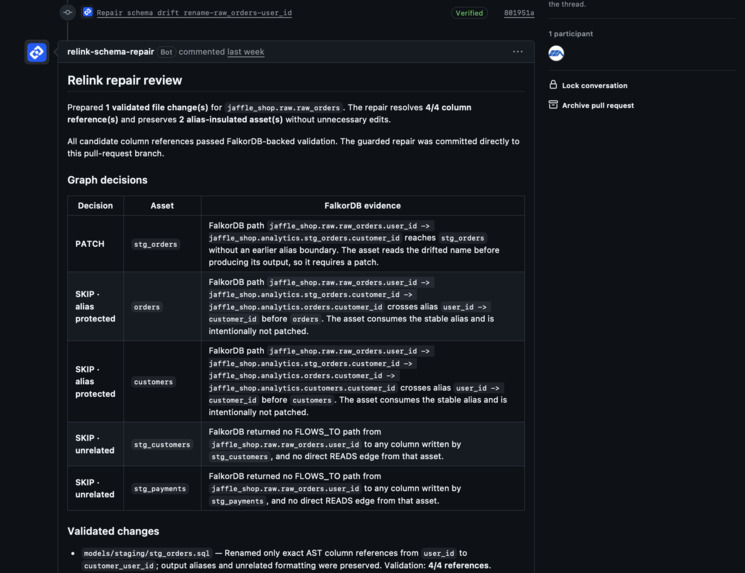
Task: Click the bot avatar beside the commit message
Action: 87,12
